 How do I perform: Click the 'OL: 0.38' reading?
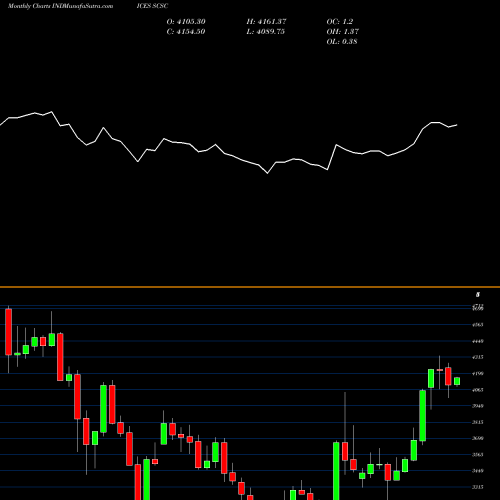(x=342, y=42)
